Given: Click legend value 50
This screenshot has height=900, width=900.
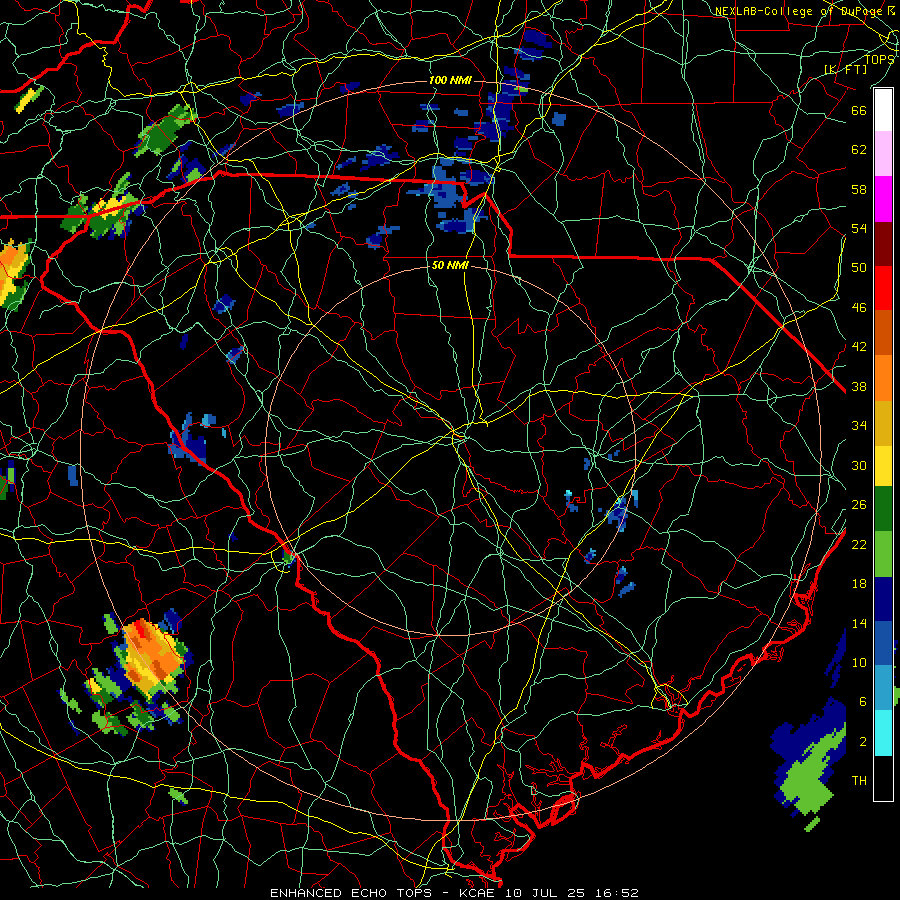Looking at the screenshot, I should tap(859, 268).
